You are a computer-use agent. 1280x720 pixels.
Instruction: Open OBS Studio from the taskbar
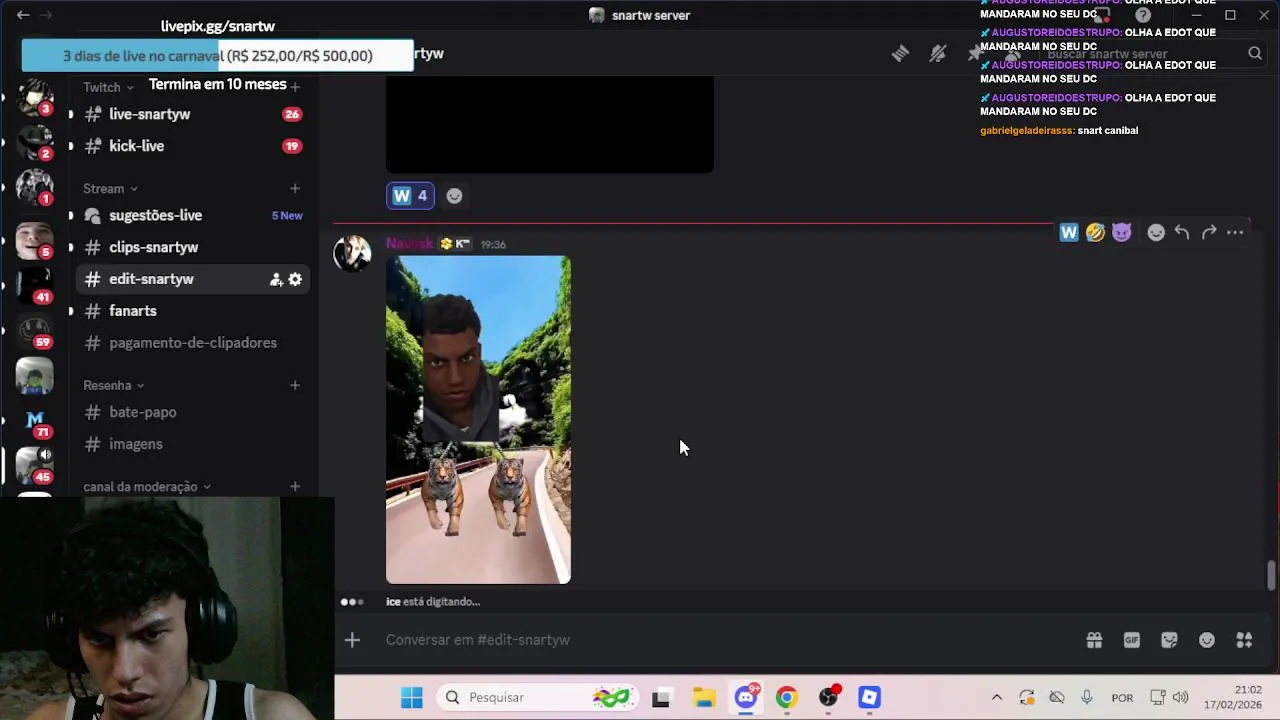click(x=829, y=698)
